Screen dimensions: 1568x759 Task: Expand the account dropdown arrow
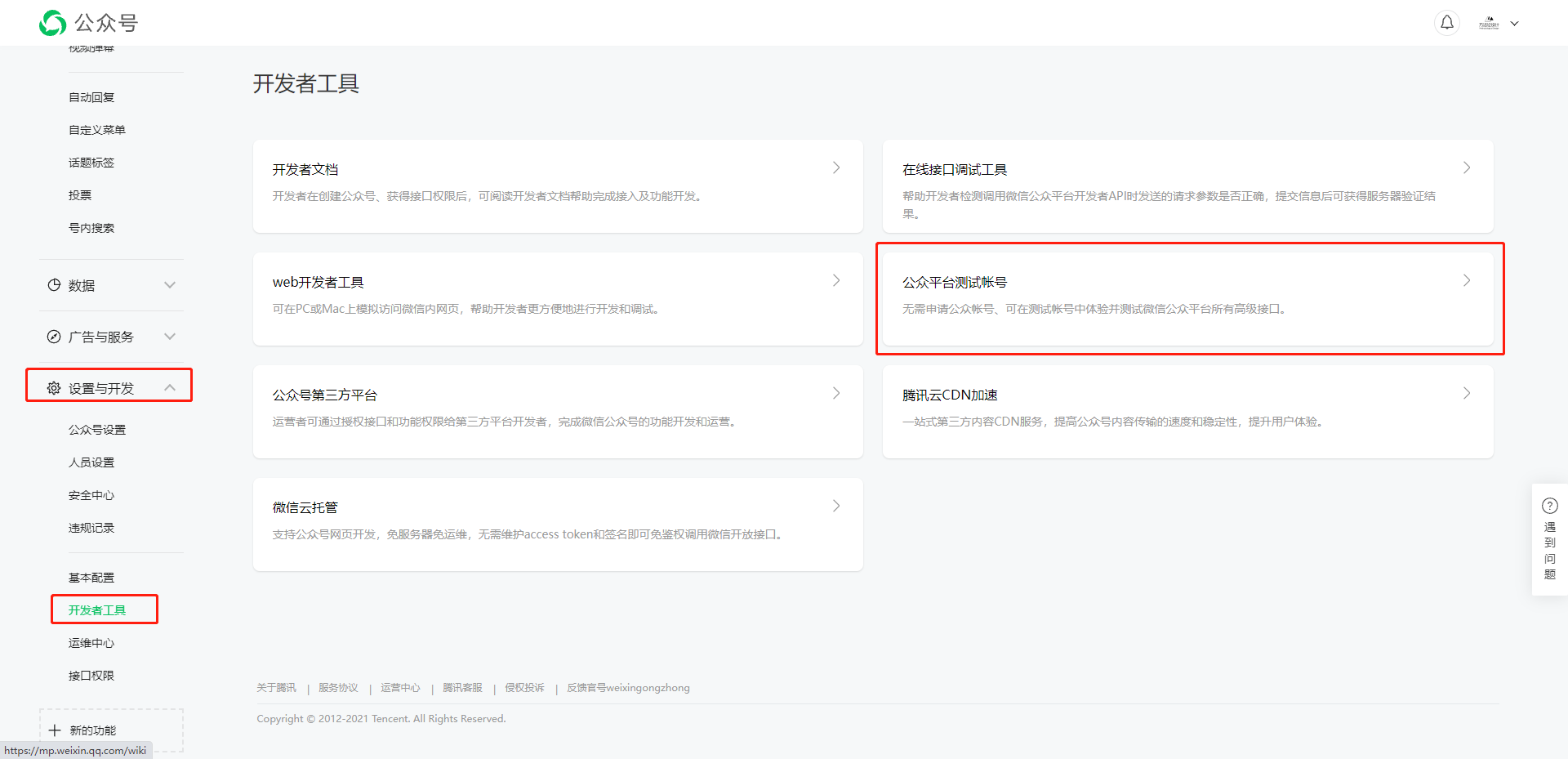(x=1515, y=24)
